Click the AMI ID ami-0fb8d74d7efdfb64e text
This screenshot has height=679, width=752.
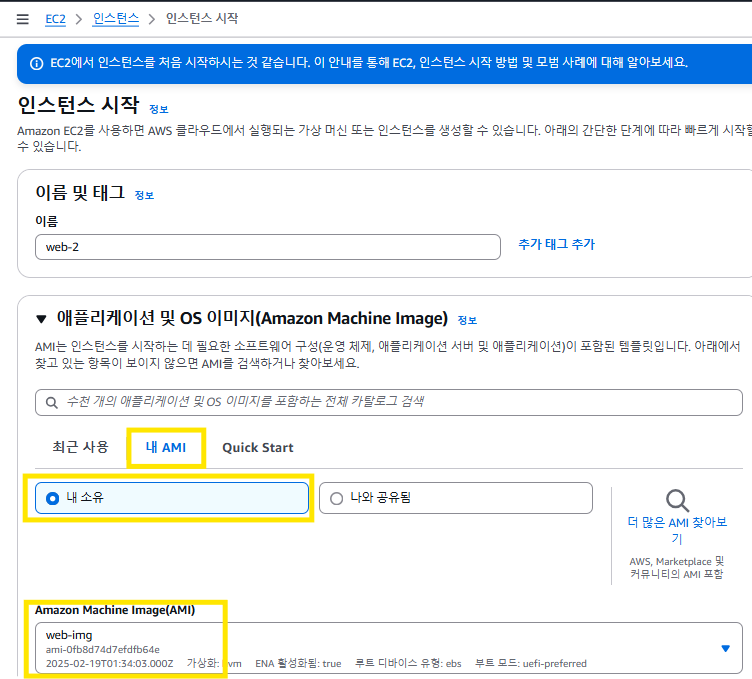point(103,650)
